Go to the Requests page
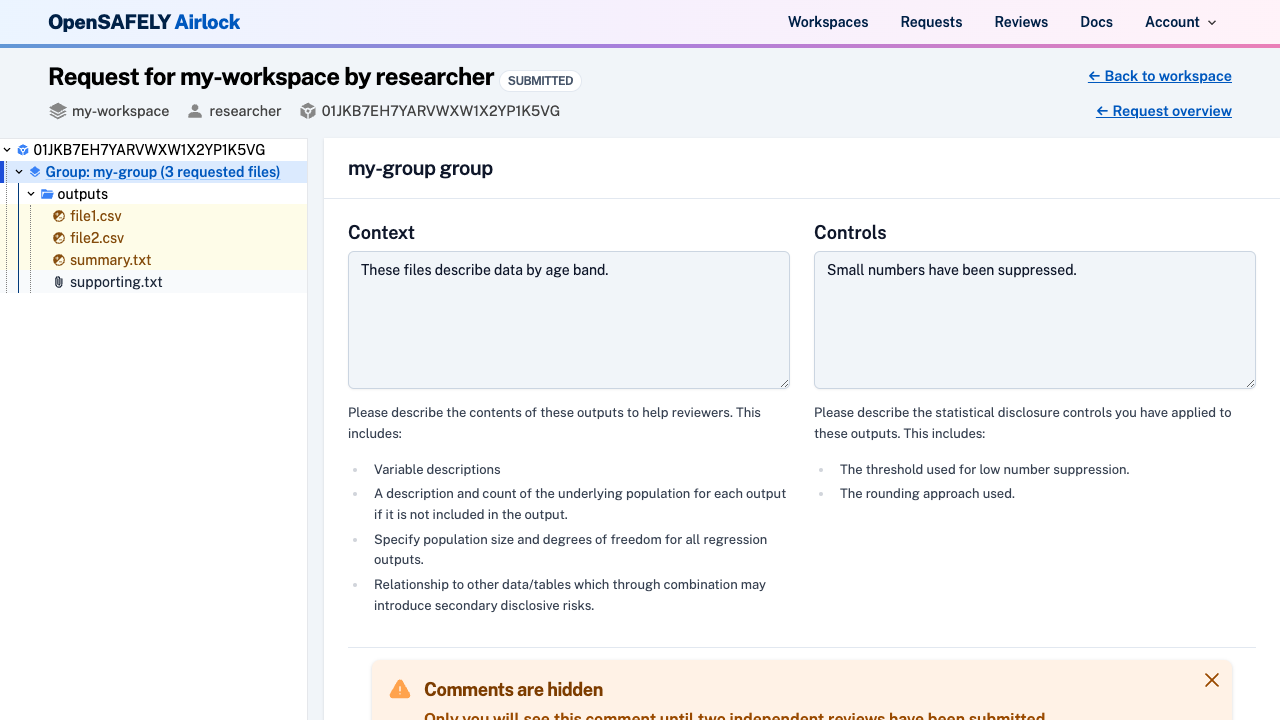 [x=931, y=22]
